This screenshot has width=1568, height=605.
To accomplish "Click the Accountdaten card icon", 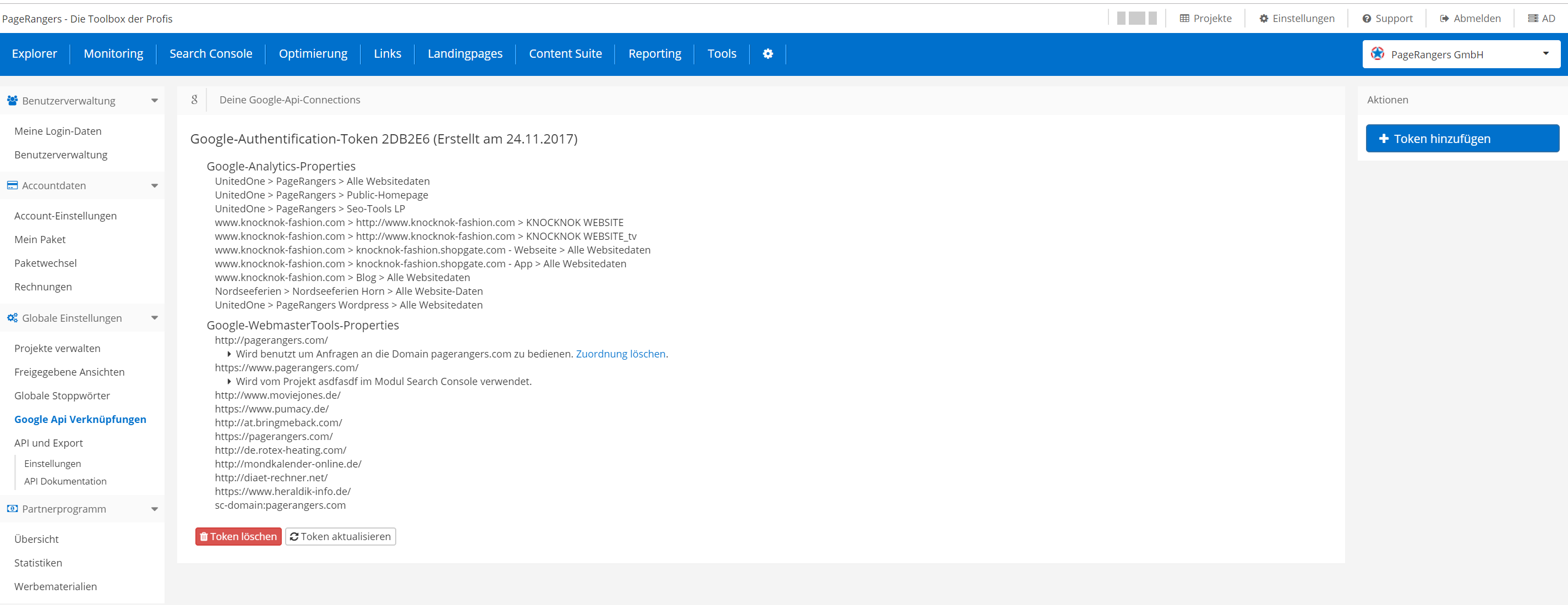I will [x=12, y=185].
